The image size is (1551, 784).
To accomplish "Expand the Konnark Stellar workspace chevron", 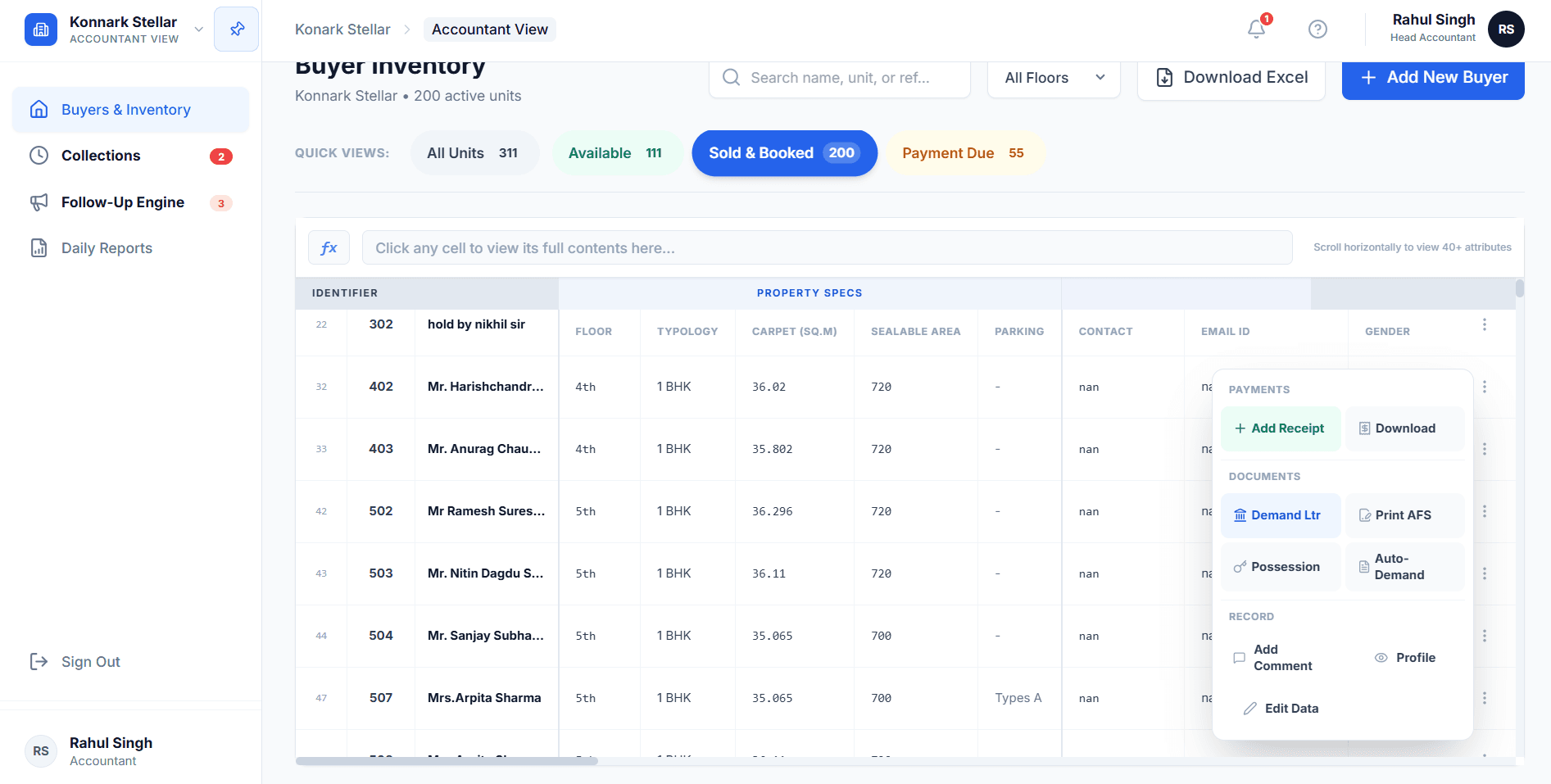I will [x=198, y=29].
